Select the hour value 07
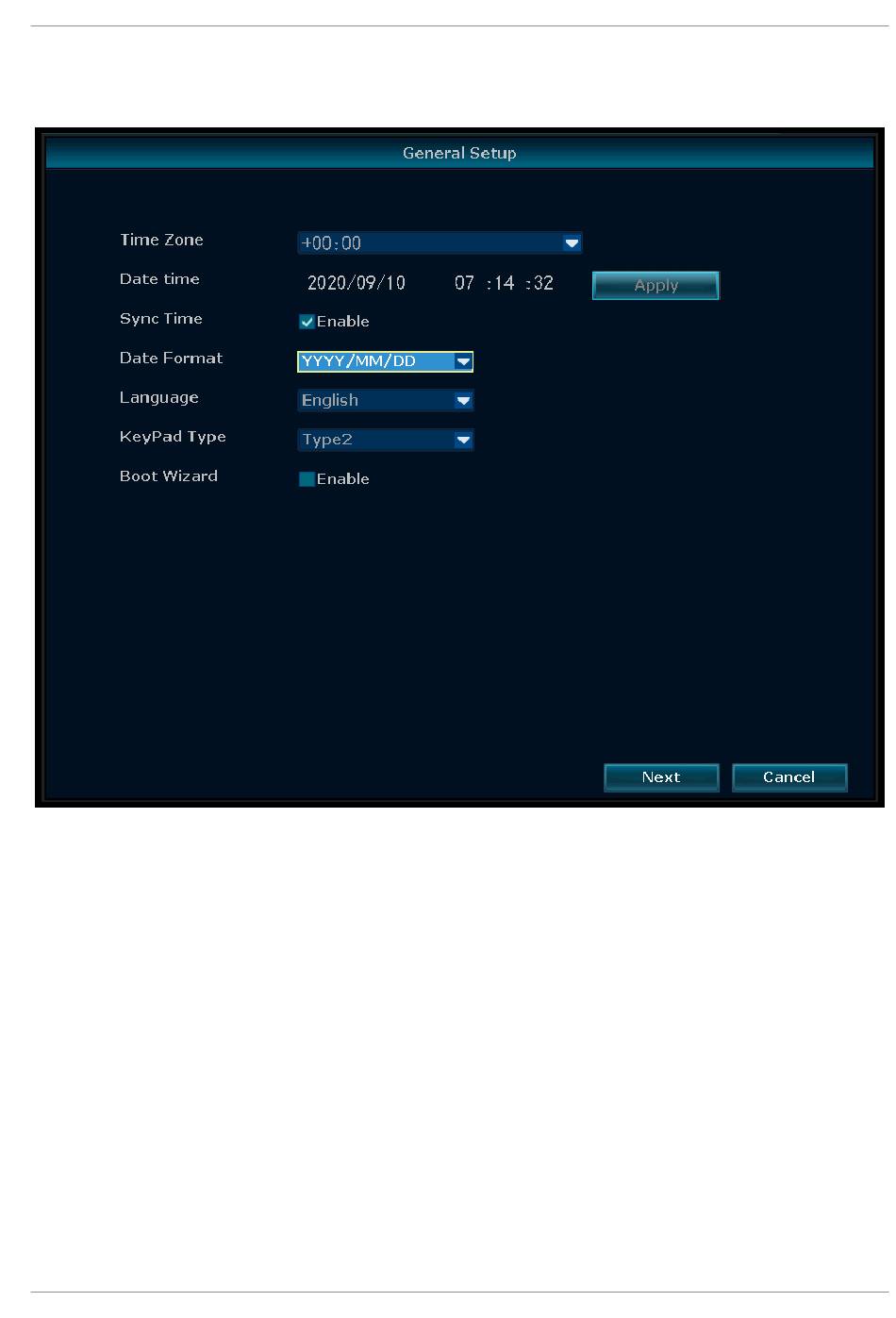 (x=464, y=283)
